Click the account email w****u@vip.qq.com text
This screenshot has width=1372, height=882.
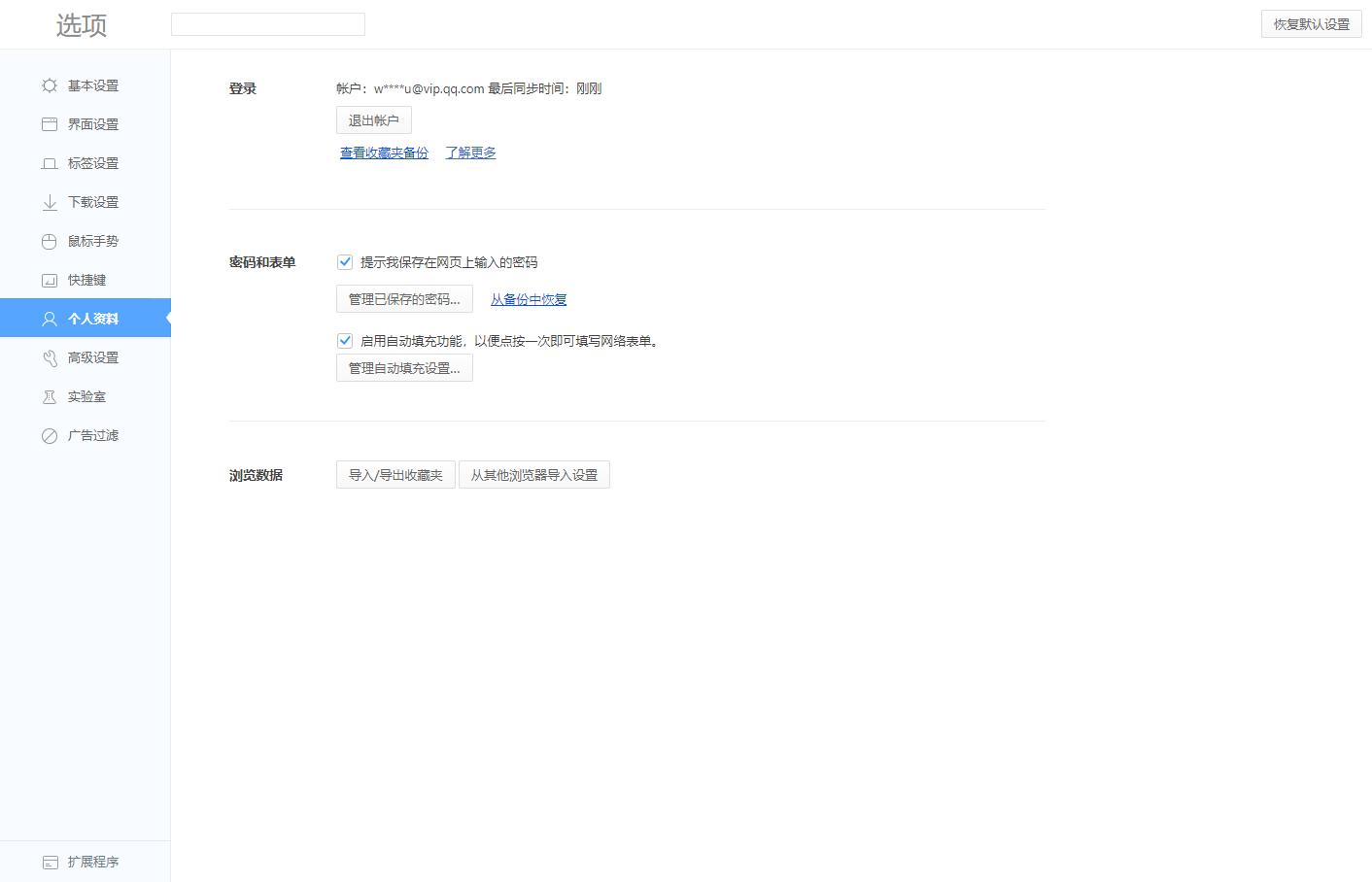pos(429,88)
